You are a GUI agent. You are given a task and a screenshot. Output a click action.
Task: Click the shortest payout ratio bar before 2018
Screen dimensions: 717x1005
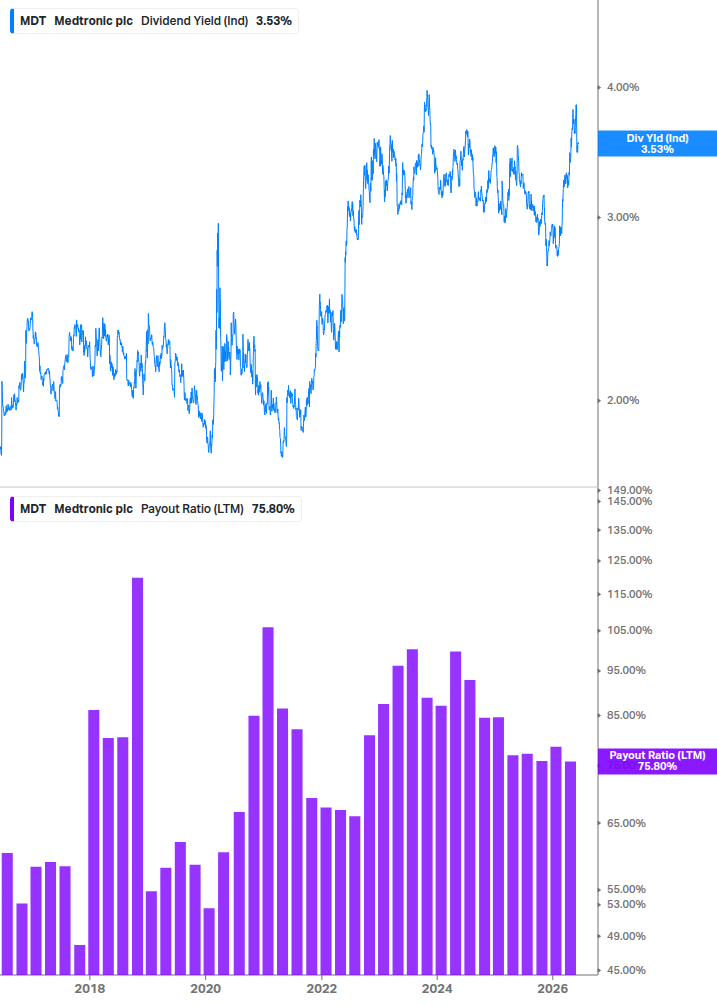click(79, 960)
